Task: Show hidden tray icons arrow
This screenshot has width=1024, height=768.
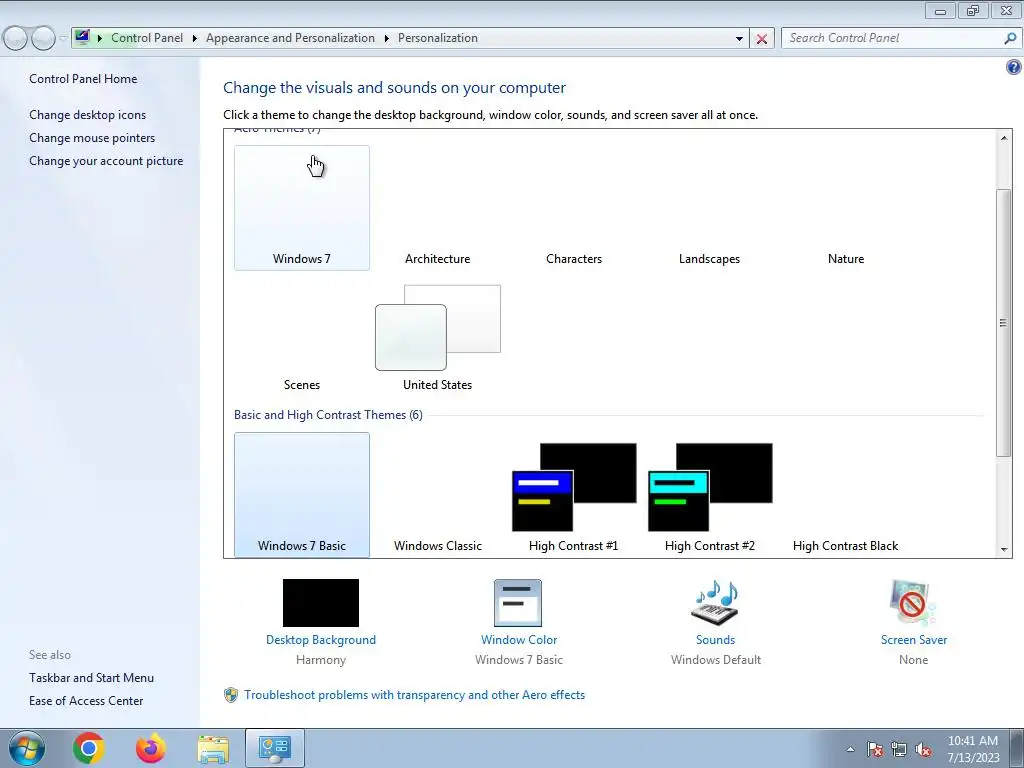Action: point(850,750)
